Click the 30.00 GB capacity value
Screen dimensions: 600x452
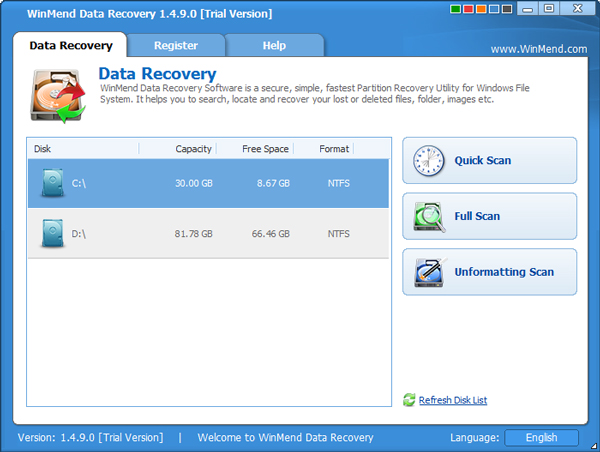point(194,183)
